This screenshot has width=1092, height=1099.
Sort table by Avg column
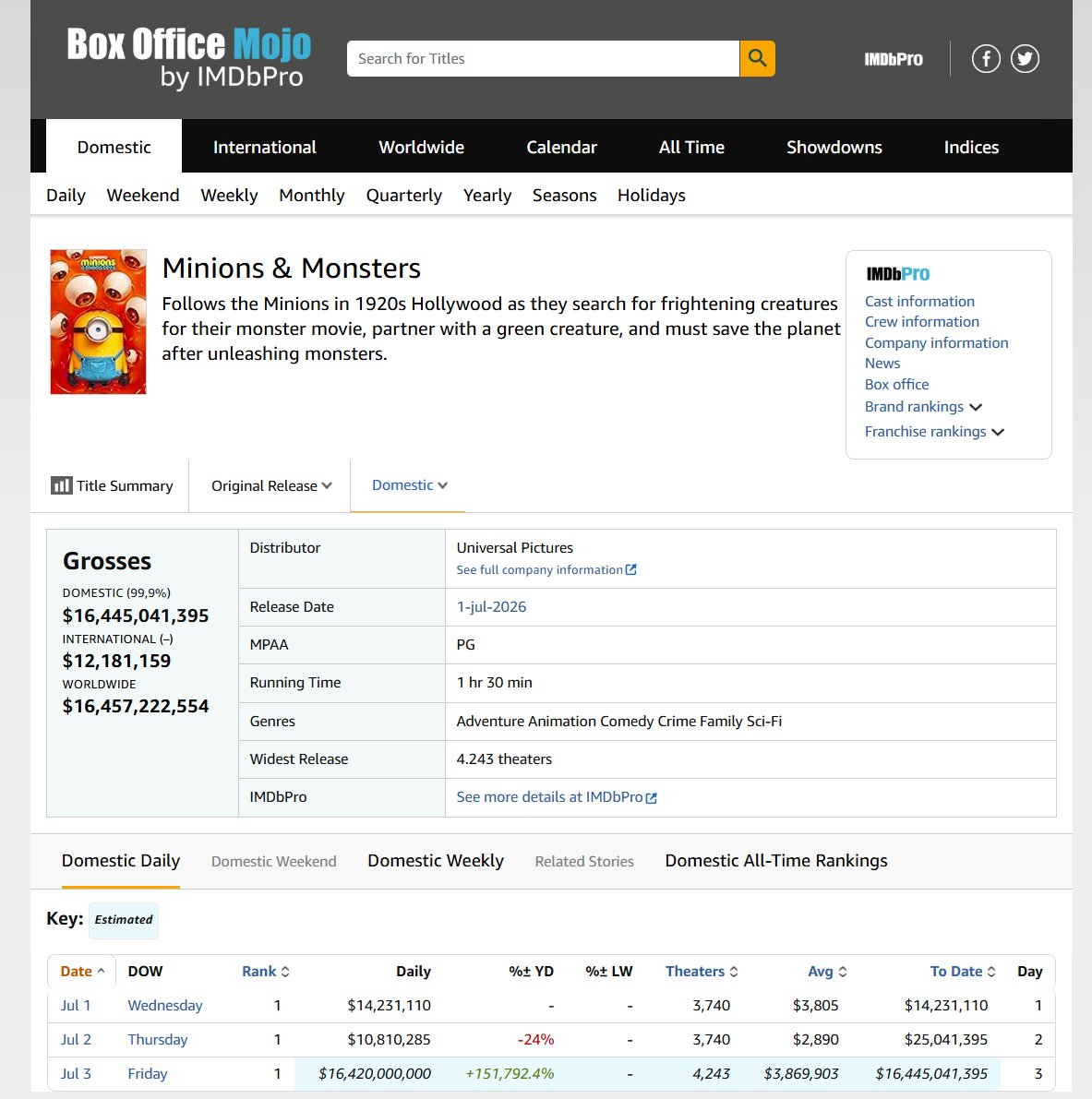click(x=827, y=972)
